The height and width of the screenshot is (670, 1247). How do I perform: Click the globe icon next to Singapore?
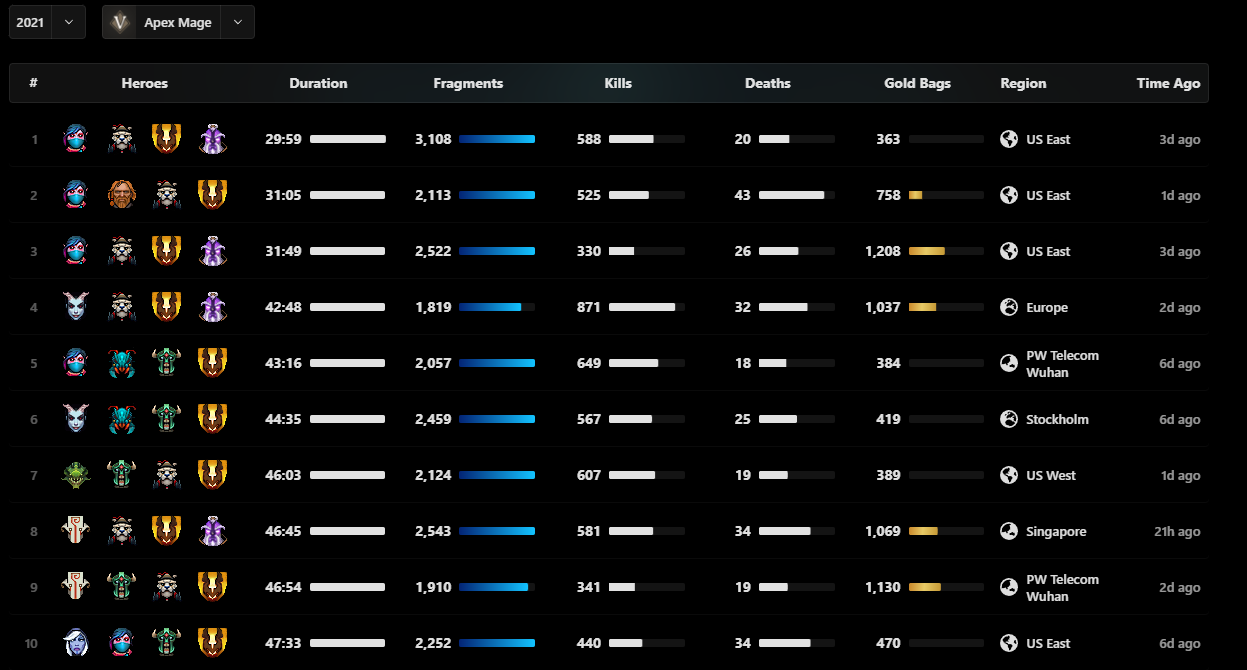1009,531
